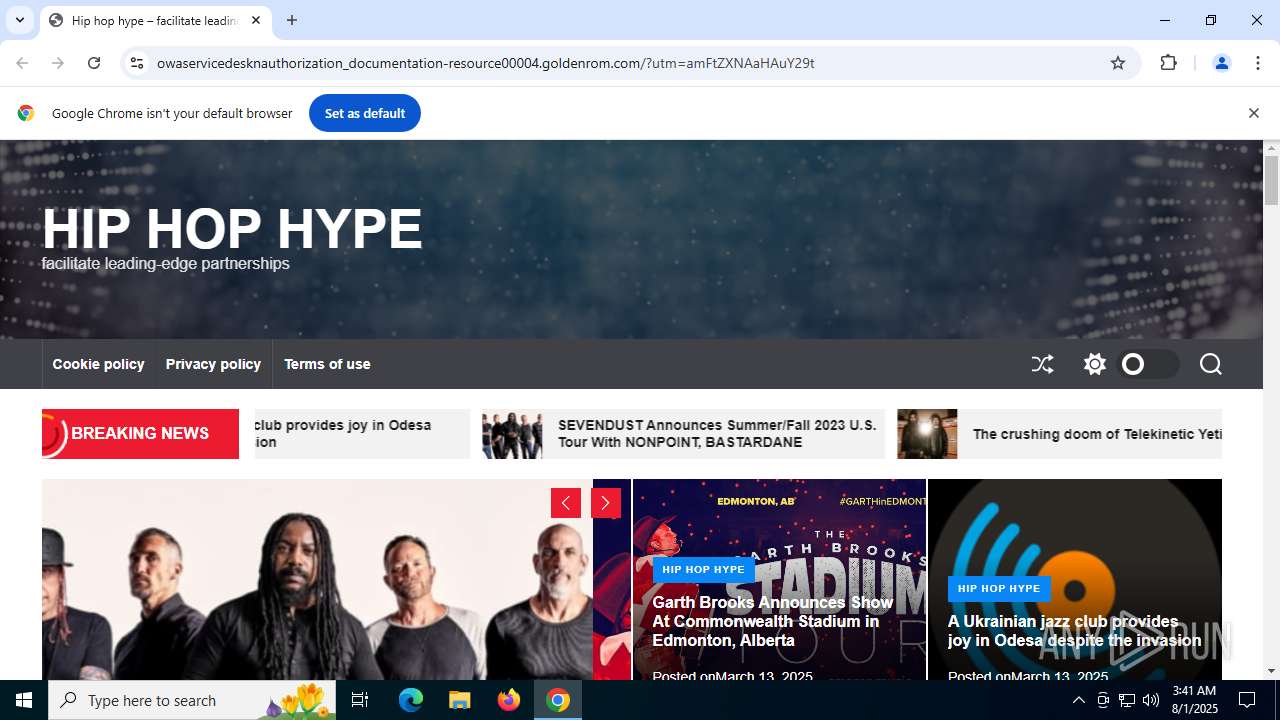Click the Telekinetic Yeti thumbnail in ticker
The image size is (1280, 720).
coord(927,434)
